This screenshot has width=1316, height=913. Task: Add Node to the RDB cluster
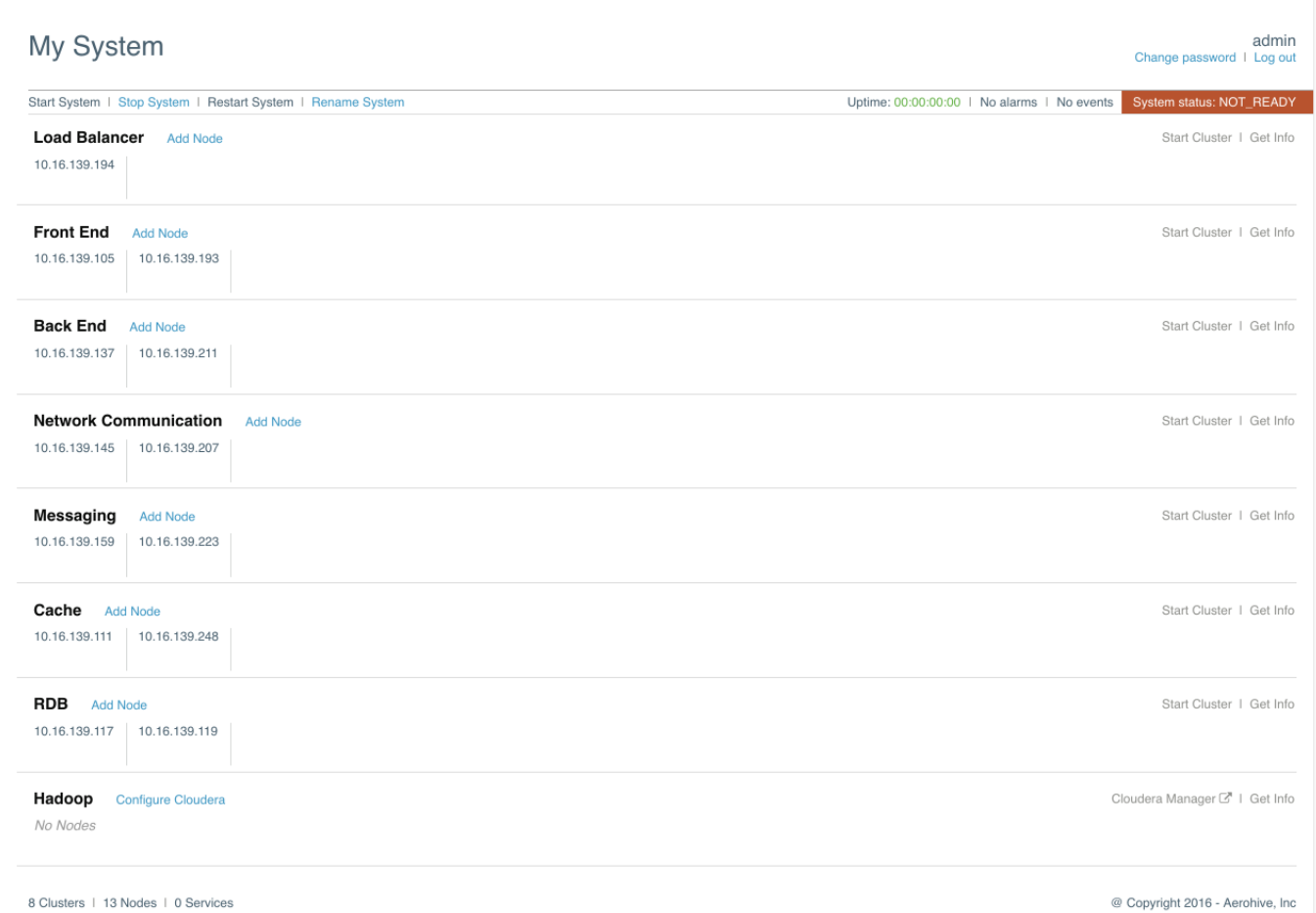(118, 706)
